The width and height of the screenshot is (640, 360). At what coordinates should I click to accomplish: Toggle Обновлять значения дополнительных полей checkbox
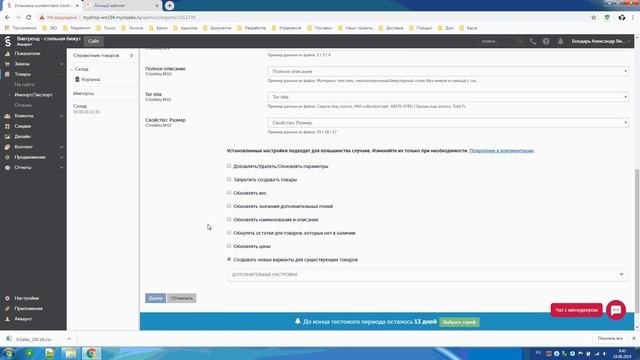tap(229, 206)
